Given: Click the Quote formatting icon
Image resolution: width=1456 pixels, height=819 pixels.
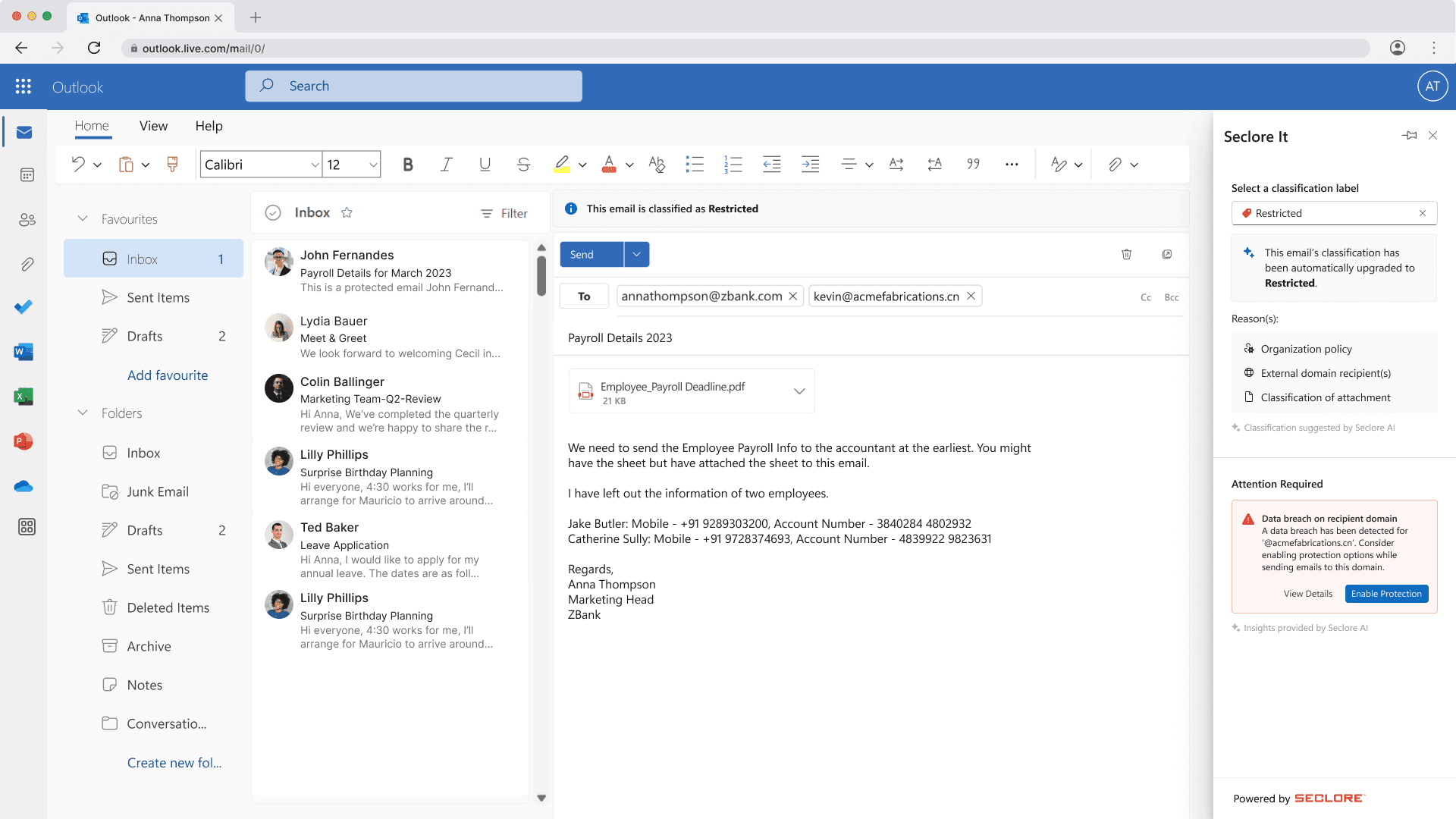Looking at the screenshot, I should (x=973, y=165).
